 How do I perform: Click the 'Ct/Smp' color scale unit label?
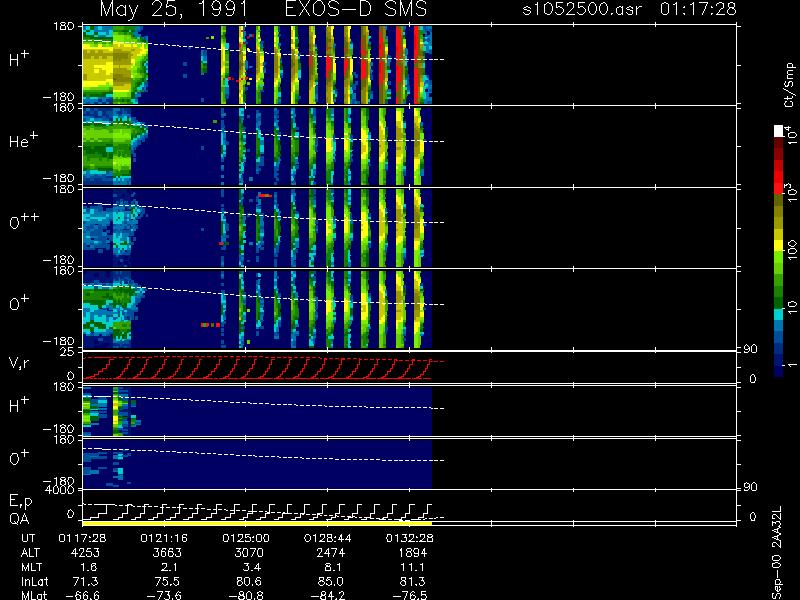tap(790, 85)
